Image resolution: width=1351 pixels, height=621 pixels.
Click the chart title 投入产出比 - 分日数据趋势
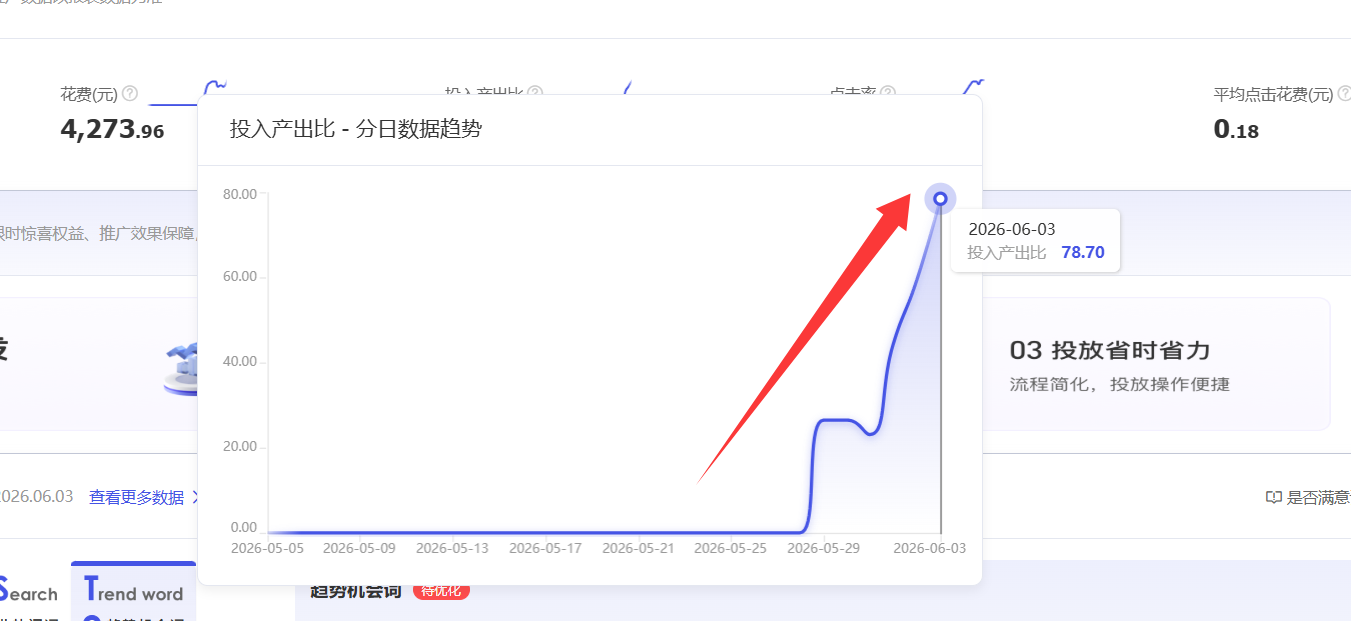tap(356, 129)
